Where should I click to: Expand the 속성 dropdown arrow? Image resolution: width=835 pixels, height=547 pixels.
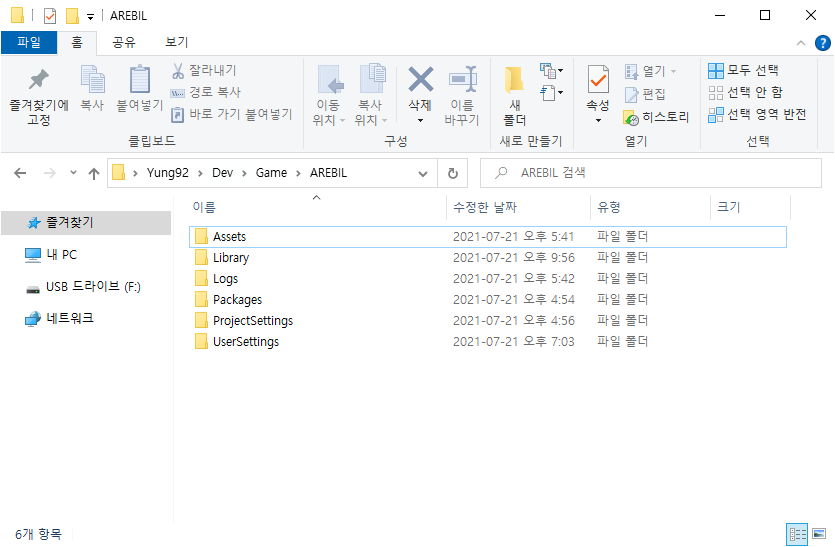[598, 121]
